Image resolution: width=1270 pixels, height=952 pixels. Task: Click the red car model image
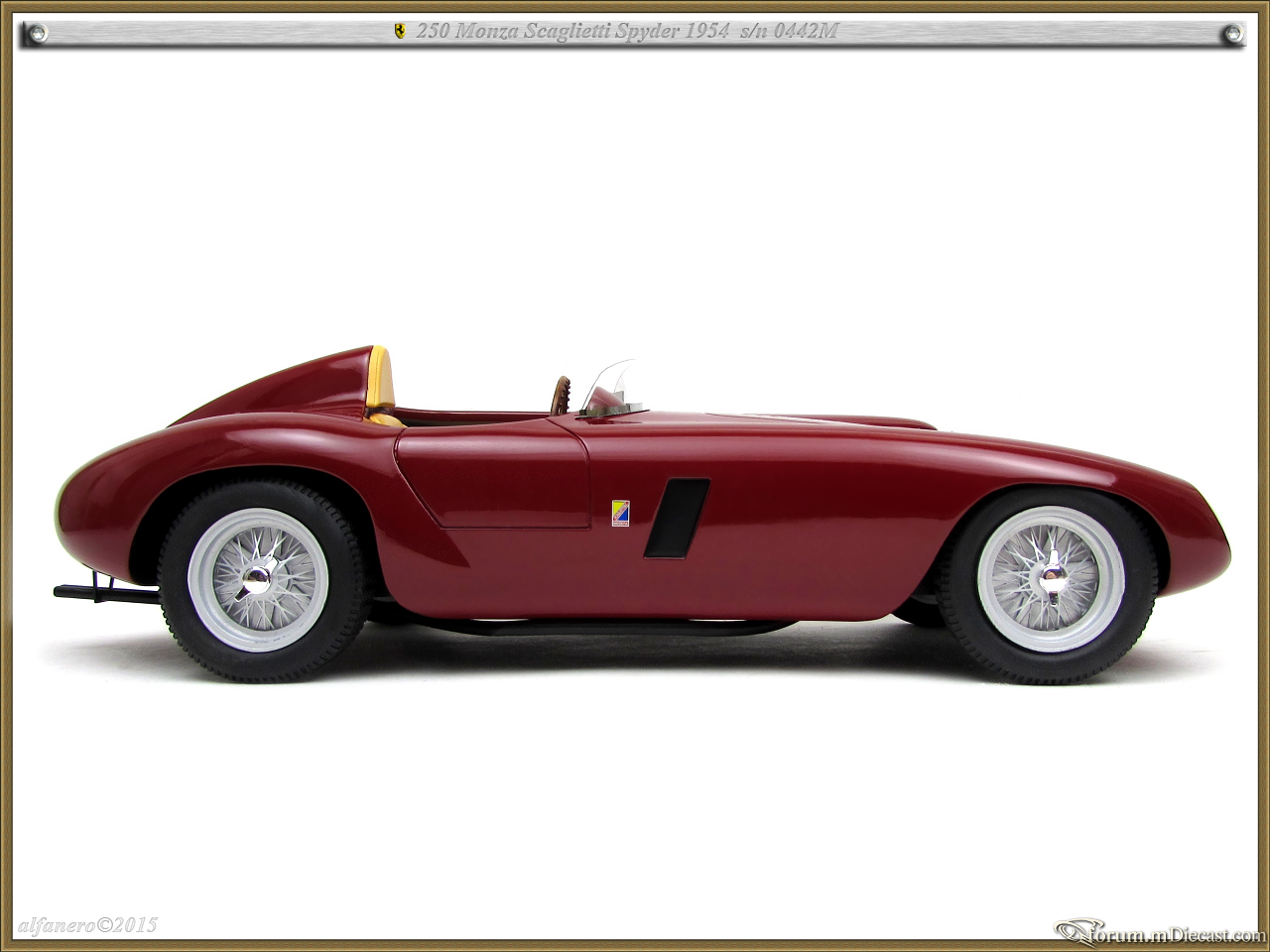click(642, 515)
